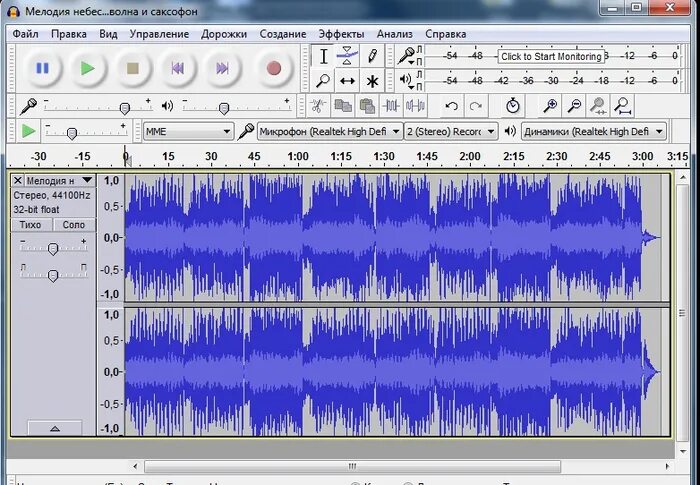Select the Time Shift tool

[347, 81]
